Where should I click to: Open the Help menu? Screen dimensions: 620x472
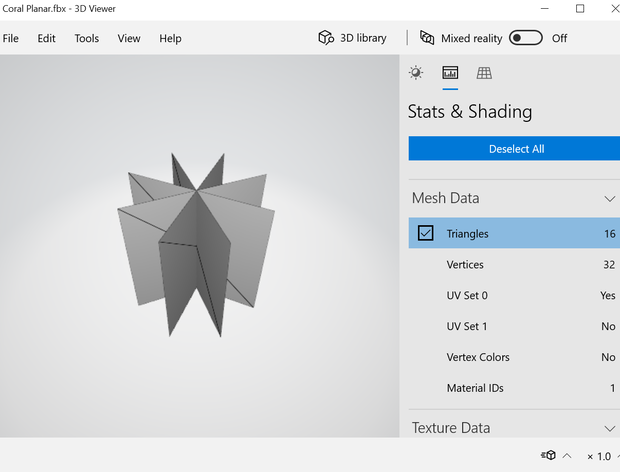170,38
